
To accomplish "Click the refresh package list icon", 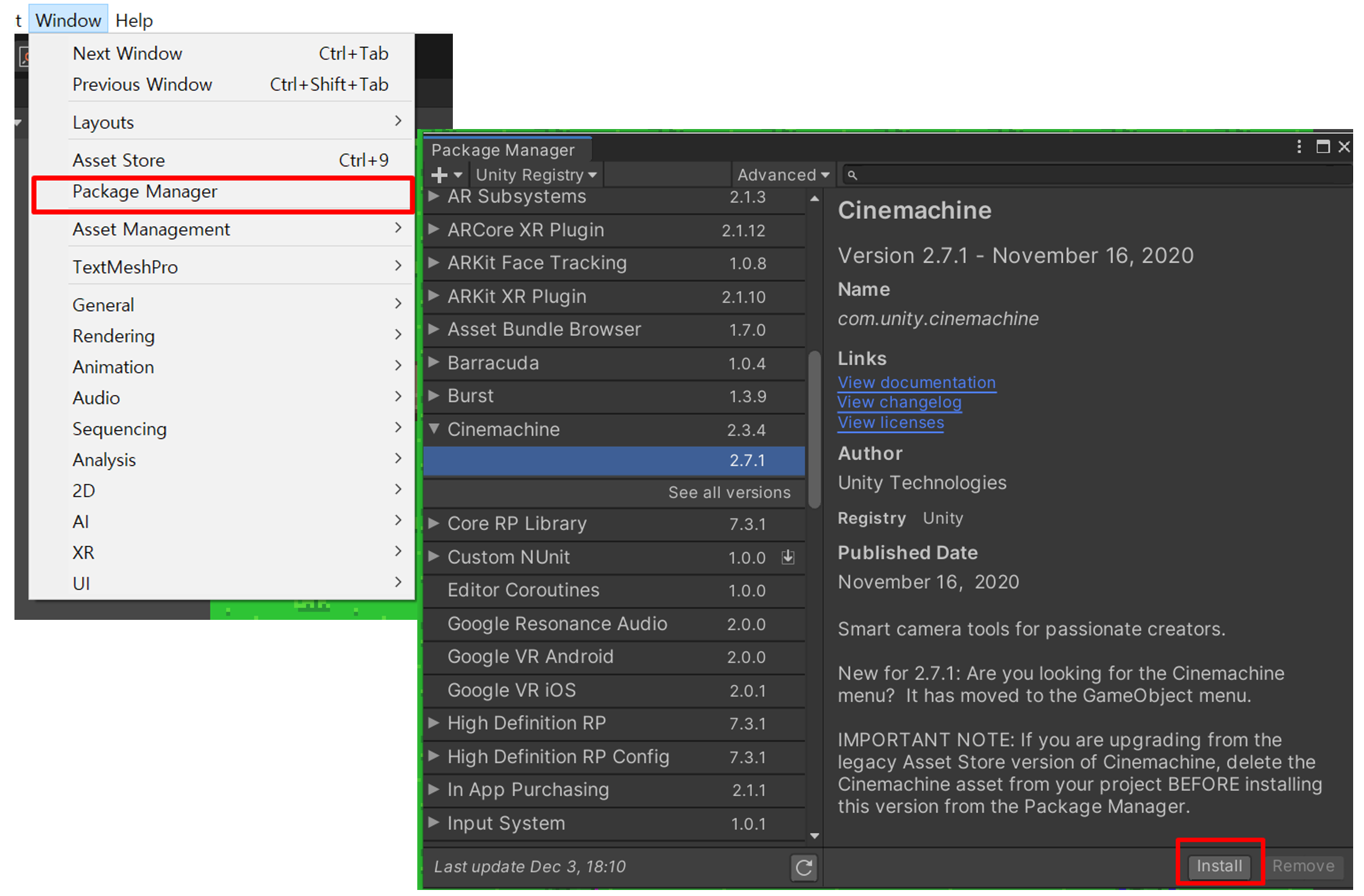I will [x=803, y=867].
